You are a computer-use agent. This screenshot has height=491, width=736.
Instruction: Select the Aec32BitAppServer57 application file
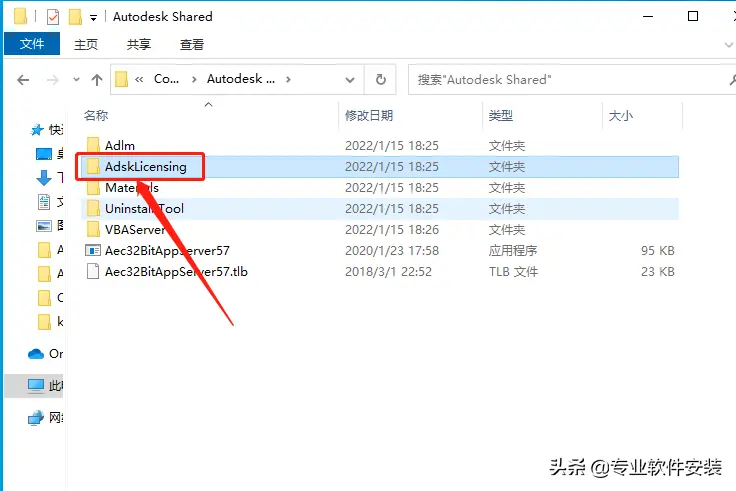(x=380, y=251)
